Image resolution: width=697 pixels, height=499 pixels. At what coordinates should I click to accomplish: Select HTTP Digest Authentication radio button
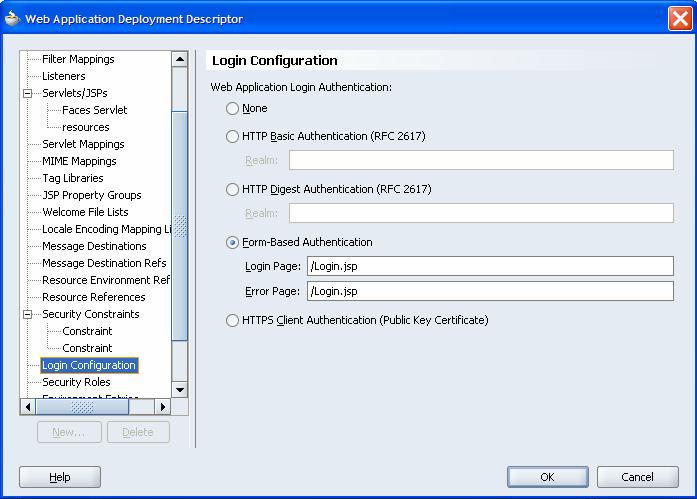[233, 189]
